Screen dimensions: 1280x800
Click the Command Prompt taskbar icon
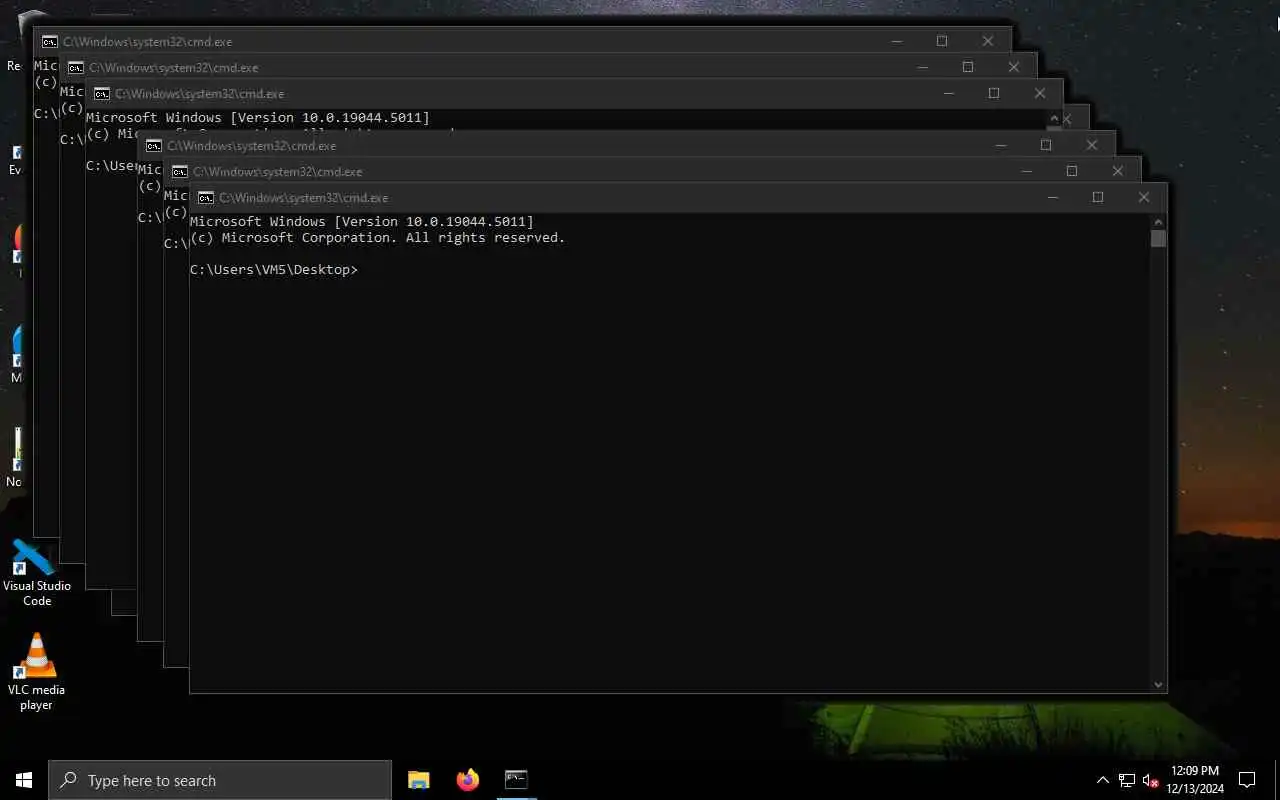[x=516, y=780]
